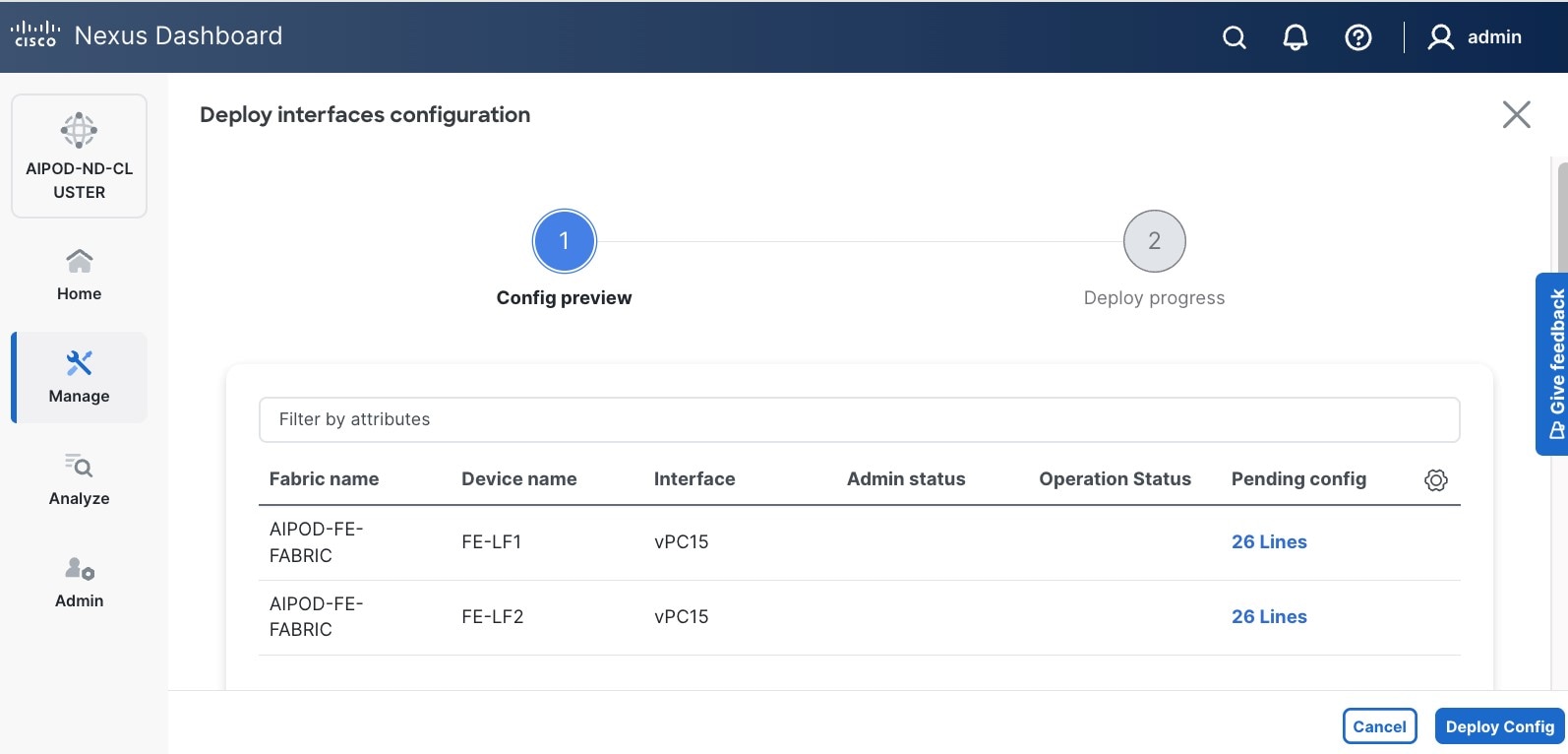The image size is (1568, 754).
Task: Go to Home in sidebar
Action: (x=79, y=275)
